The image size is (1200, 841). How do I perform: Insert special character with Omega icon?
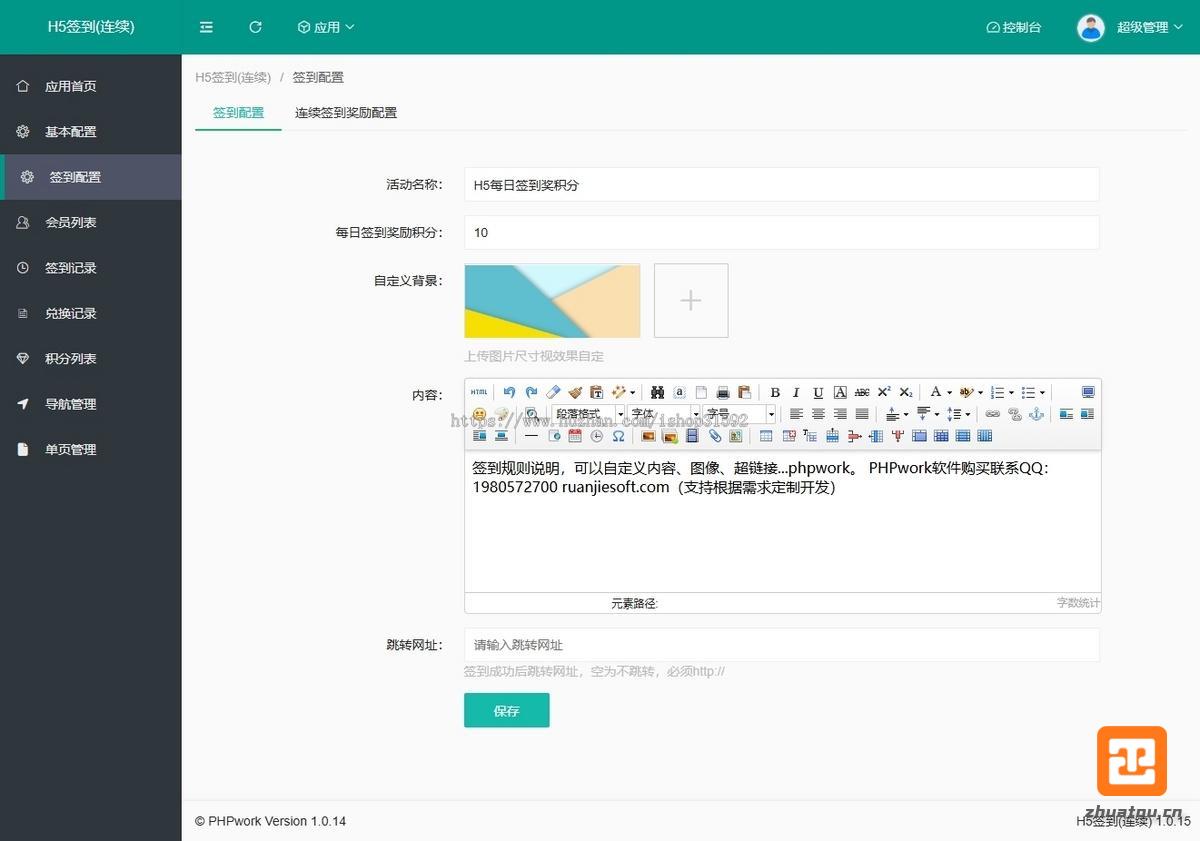click(x=618, y=436)
